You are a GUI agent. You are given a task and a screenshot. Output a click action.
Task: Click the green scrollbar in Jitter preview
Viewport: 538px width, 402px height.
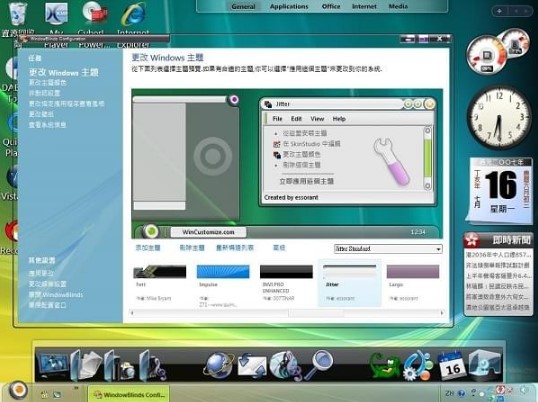click(x=428, y=158)
